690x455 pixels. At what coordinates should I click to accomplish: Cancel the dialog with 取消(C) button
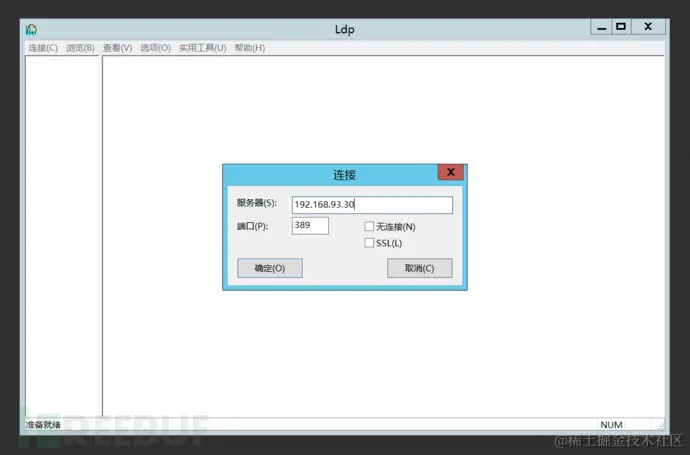(x=419, y=268)
